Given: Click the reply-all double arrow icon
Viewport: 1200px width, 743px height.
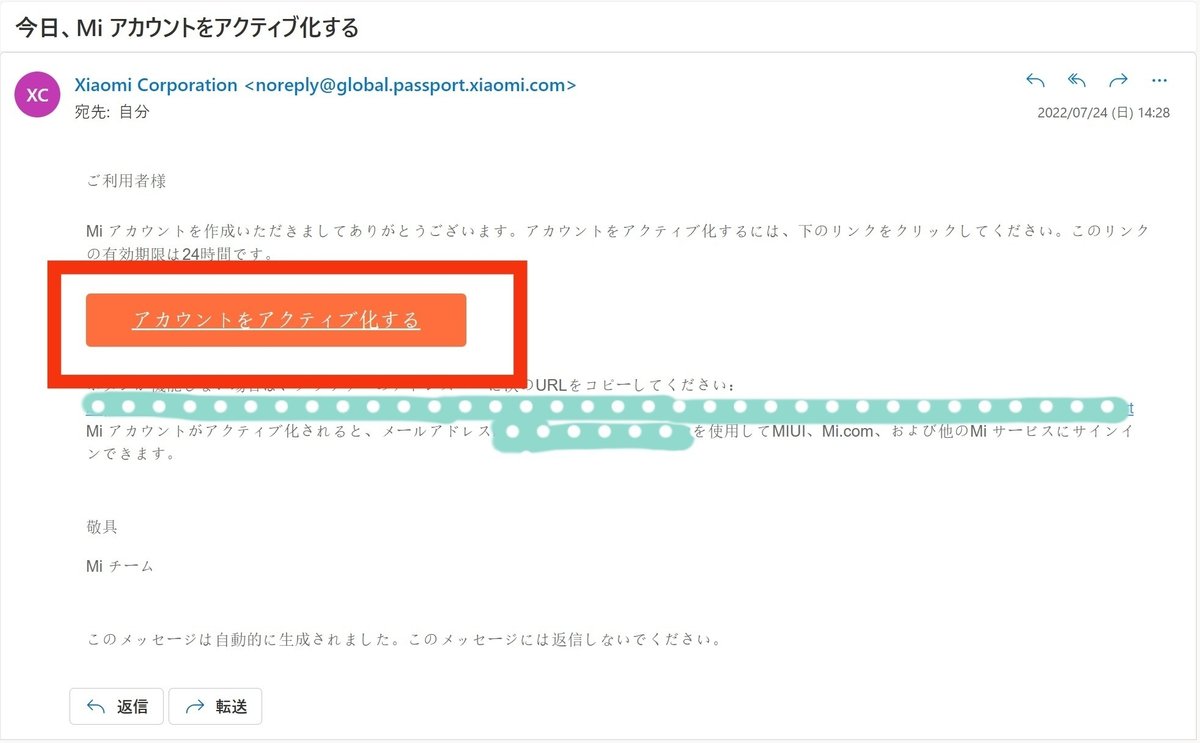Looking at the screenshot, I should [1077, 81].
